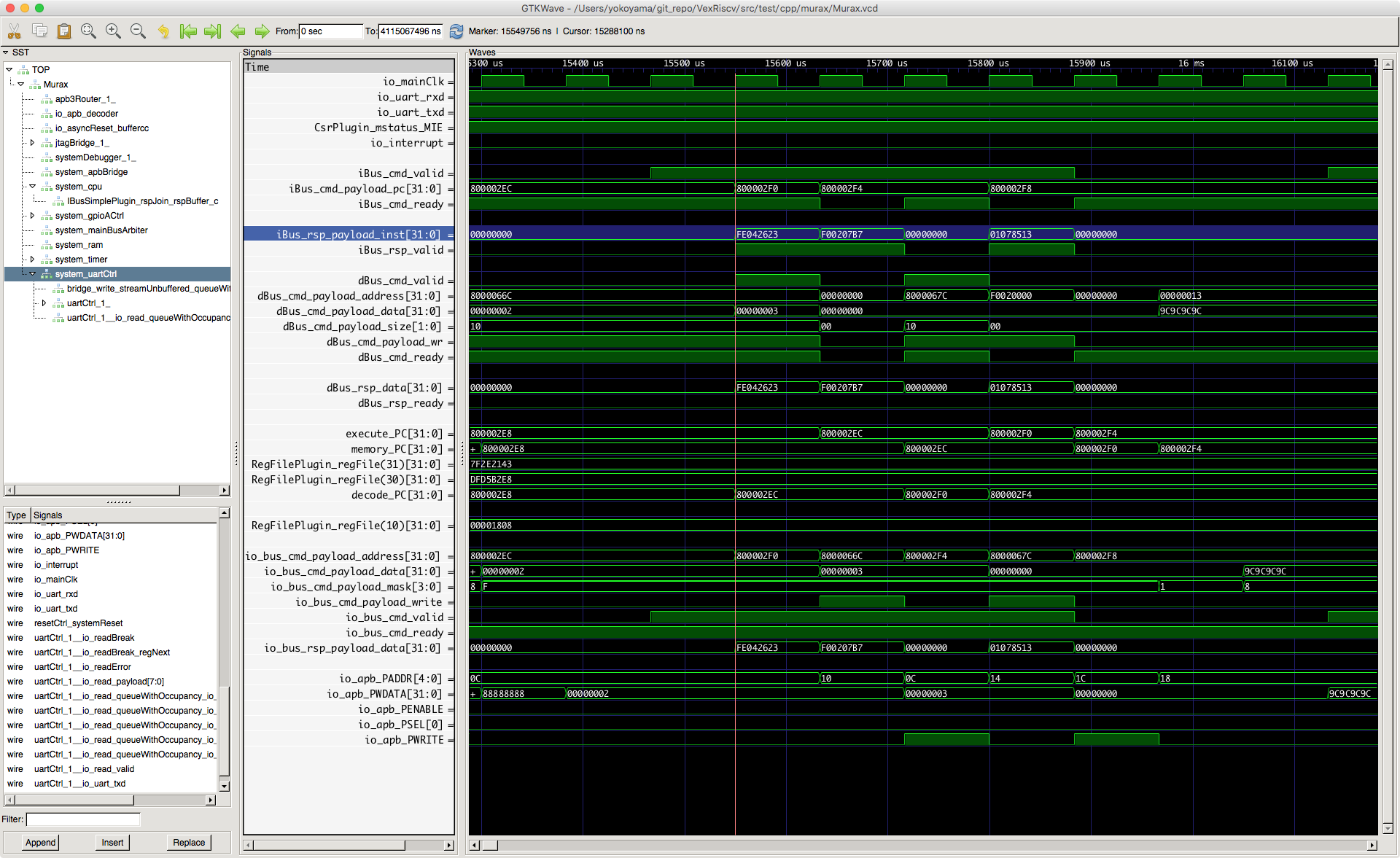The height and width of the screenshot is (858, 1400).
Task: Click the Append button
Action: point(40,843)
